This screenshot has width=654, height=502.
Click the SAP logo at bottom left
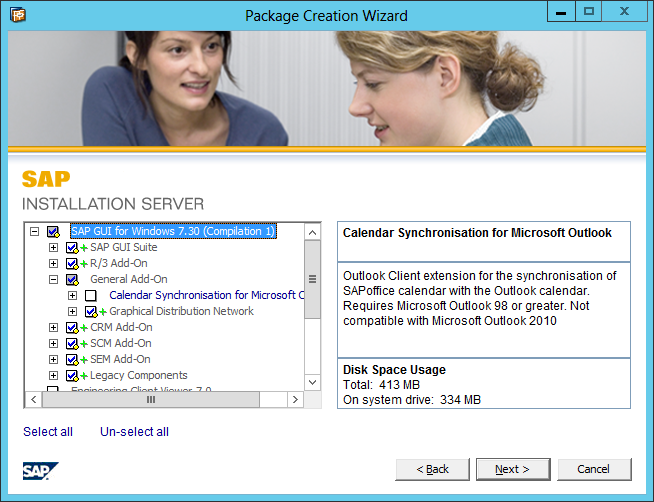(41, 471)
